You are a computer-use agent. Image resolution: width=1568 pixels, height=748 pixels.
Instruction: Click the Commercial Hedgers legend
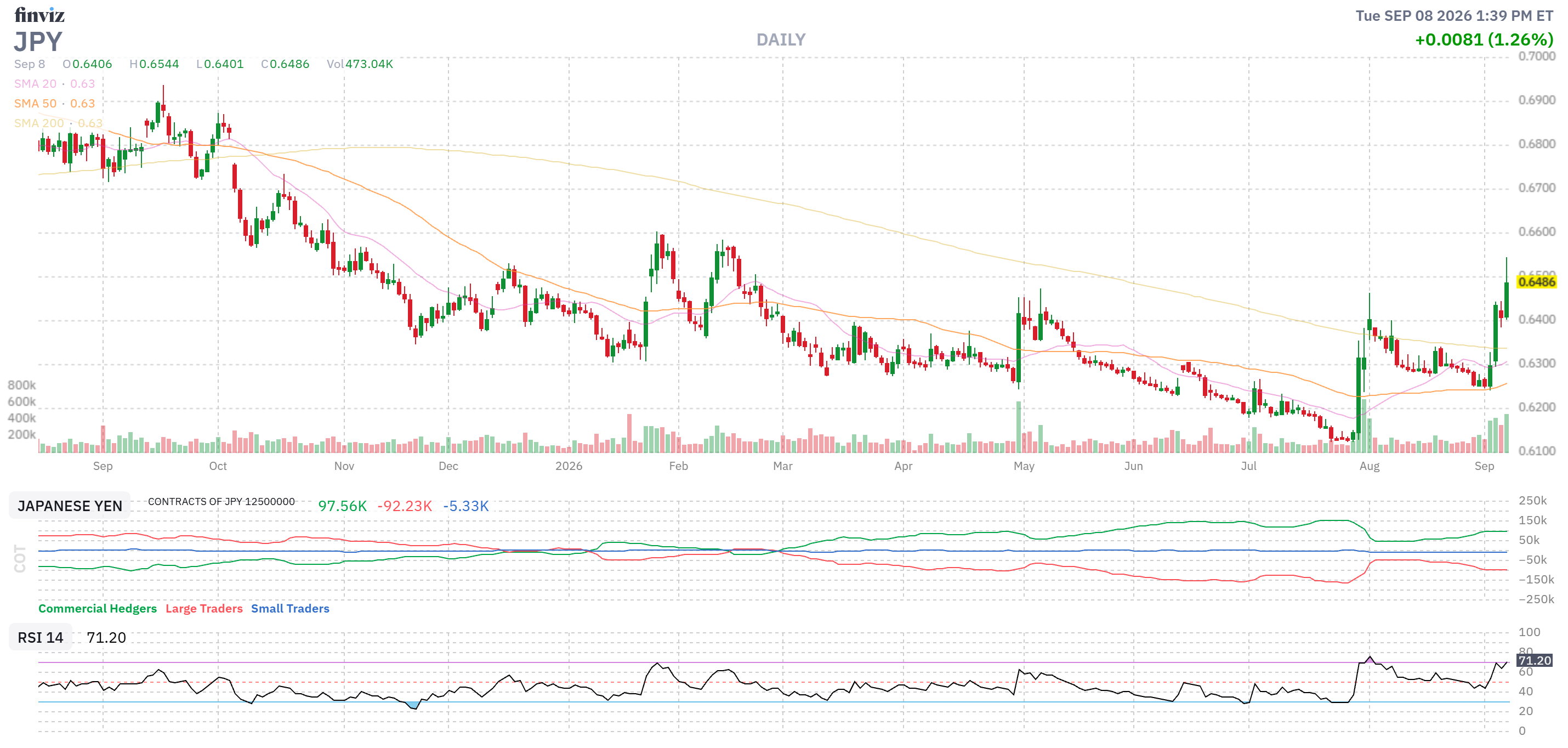(98, 609)
